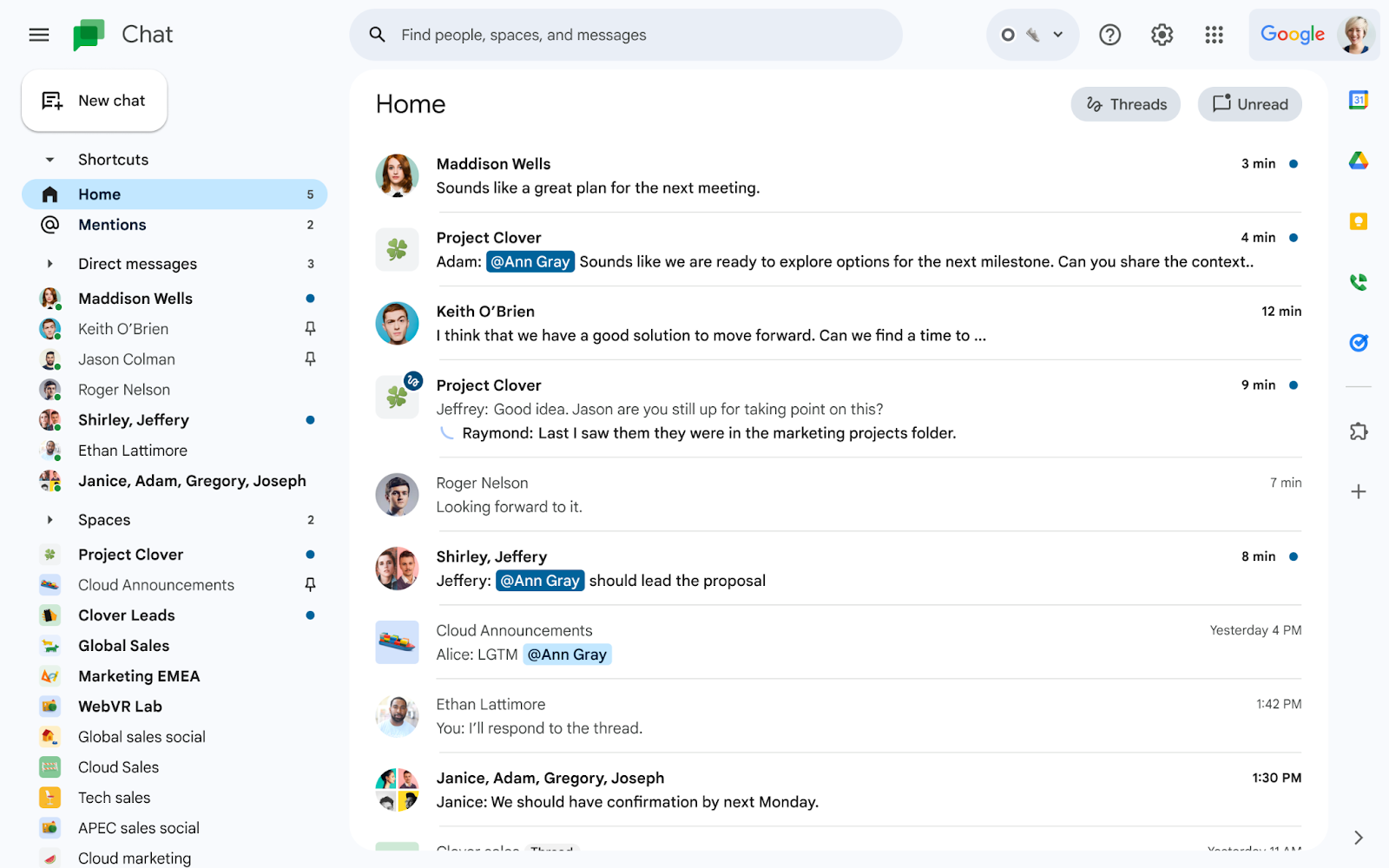The width and height of the screenshot is (1389, 868).
Task: Open Roger Nelson chat in sidebar
Action: 174,390
